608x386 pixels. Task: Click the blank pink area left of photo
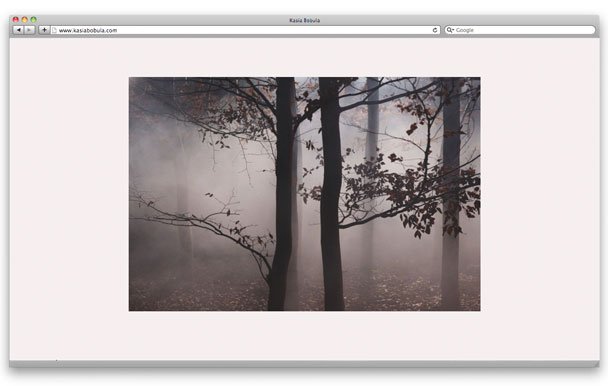point(69,194)
